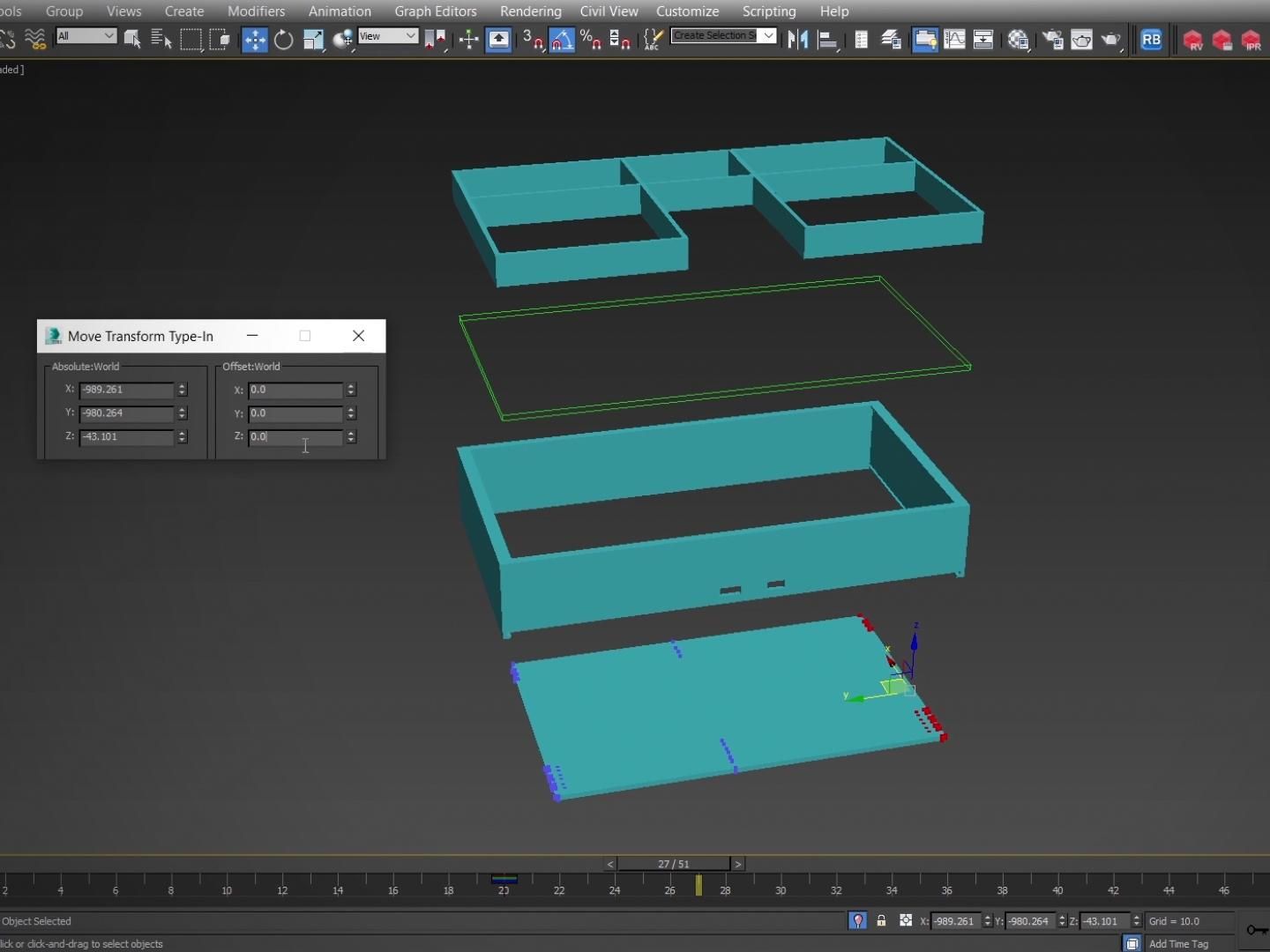The image size is (1270, 952).
Task: Go to next frame arrow on timeline
Action: (738, 864)
